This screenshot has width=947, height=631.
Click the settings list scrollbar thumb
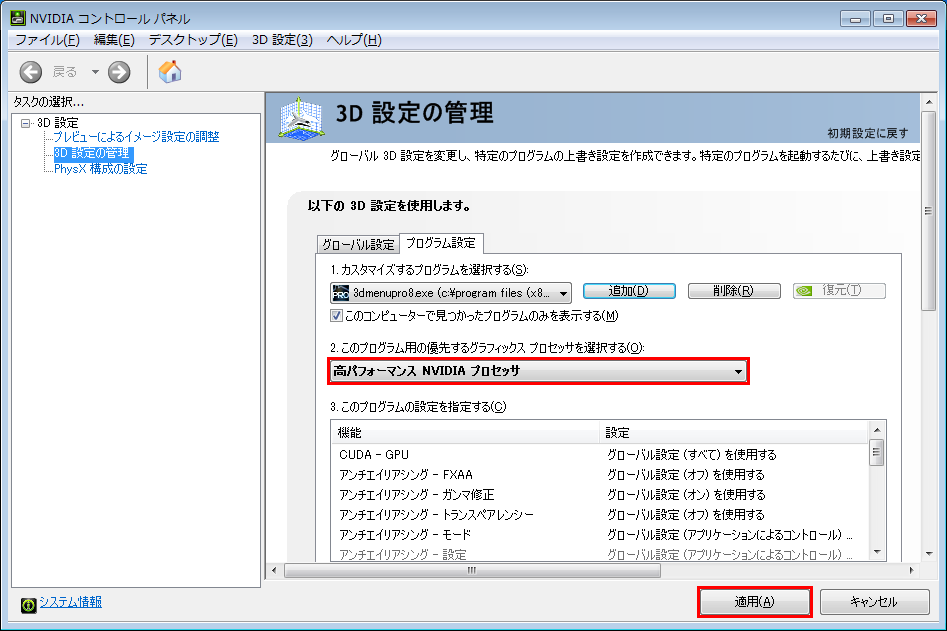click(x=877, y=452)
